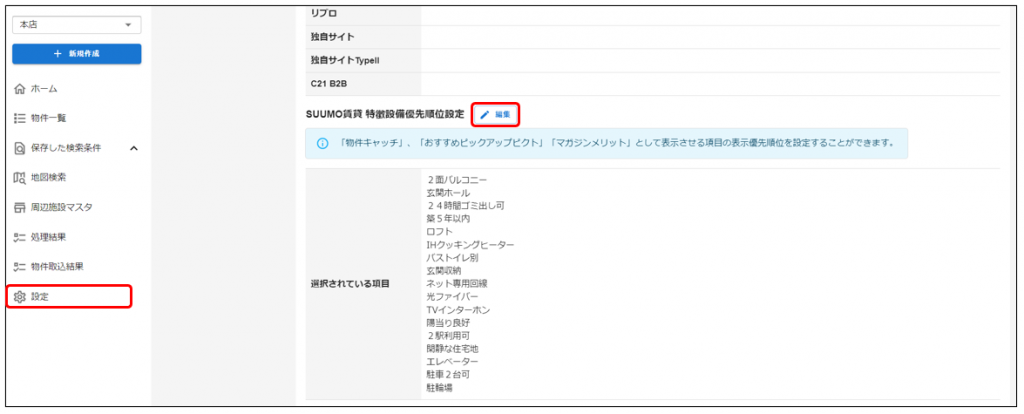The height and width of the screenshot is (414, 1024).
Task: Click the ２駅利用可 item
Action: tap(447, 336)
